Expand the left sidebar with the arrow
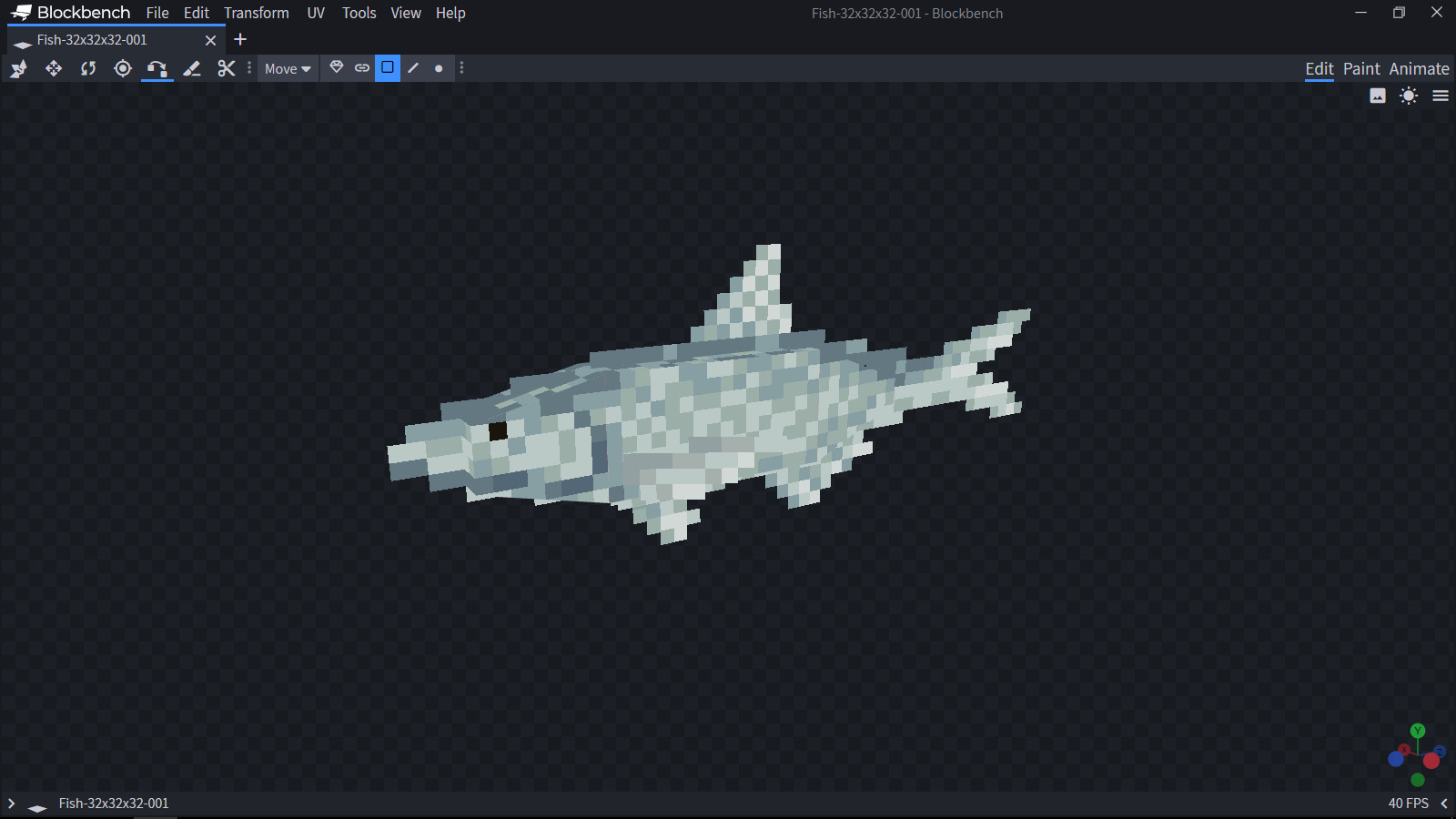The width and height of the screenshot is (1456, 819). click(11, 804)
